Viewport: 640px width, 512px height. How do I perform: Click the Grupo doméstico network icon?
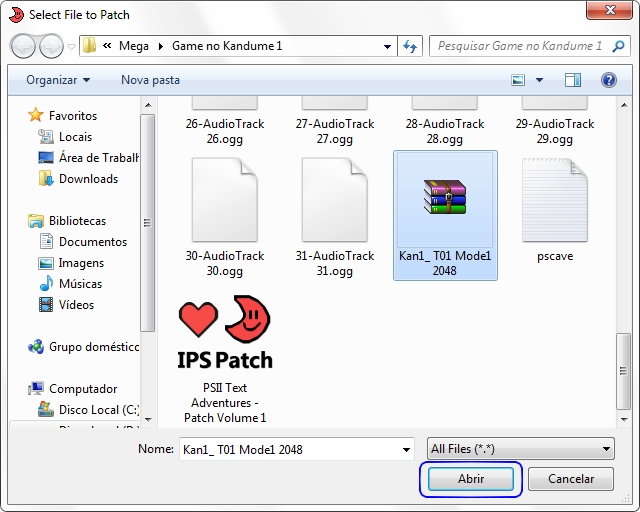(x=36, y=347)
